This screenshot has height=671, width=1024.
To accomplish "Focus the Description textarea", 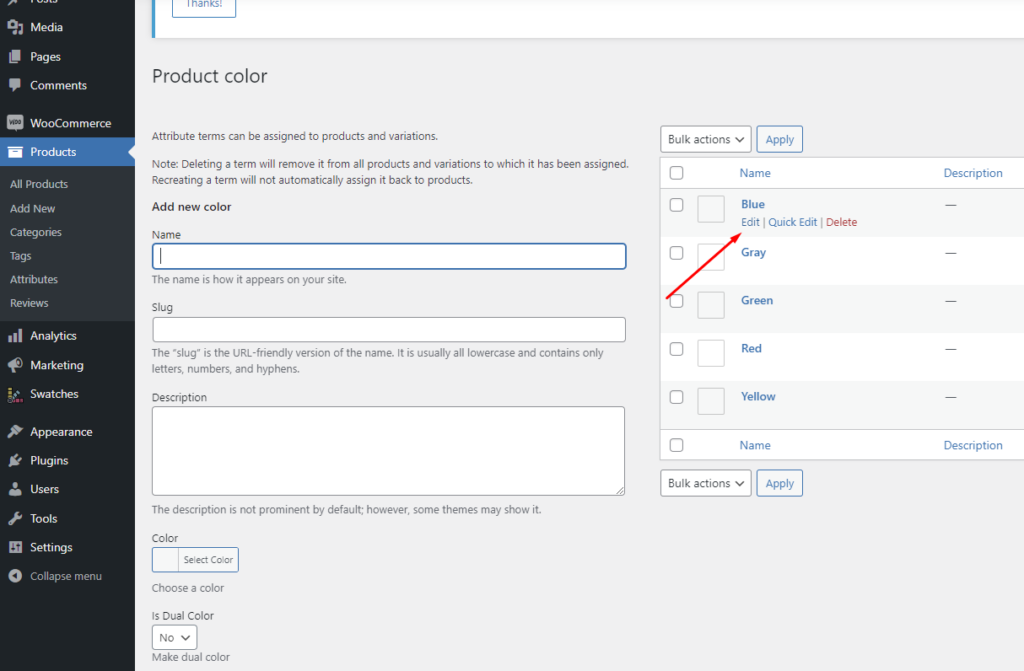I will [x=389, y=451].
